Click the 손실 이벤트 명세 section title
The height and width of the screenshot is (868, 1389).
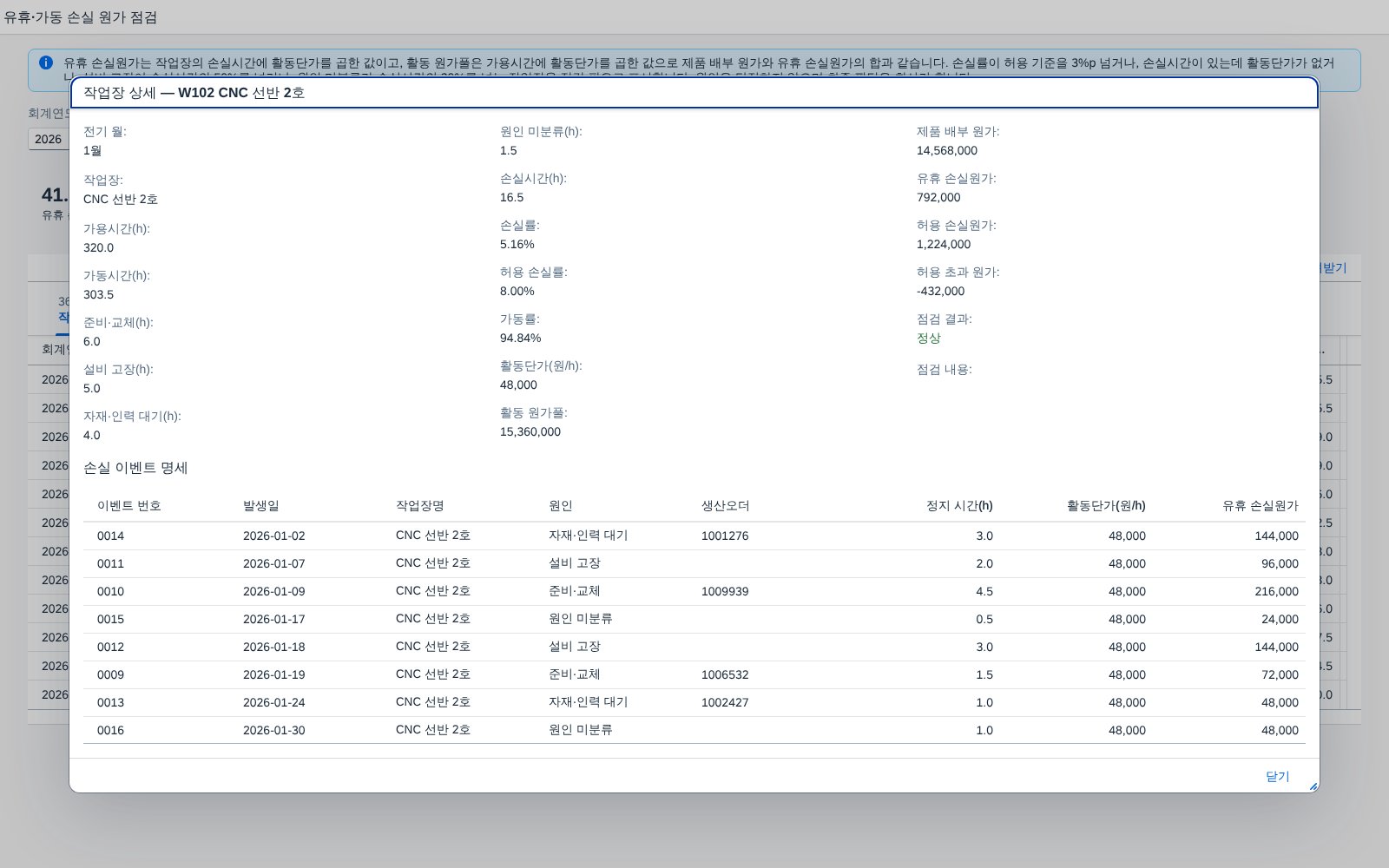(x=135, y=468)
